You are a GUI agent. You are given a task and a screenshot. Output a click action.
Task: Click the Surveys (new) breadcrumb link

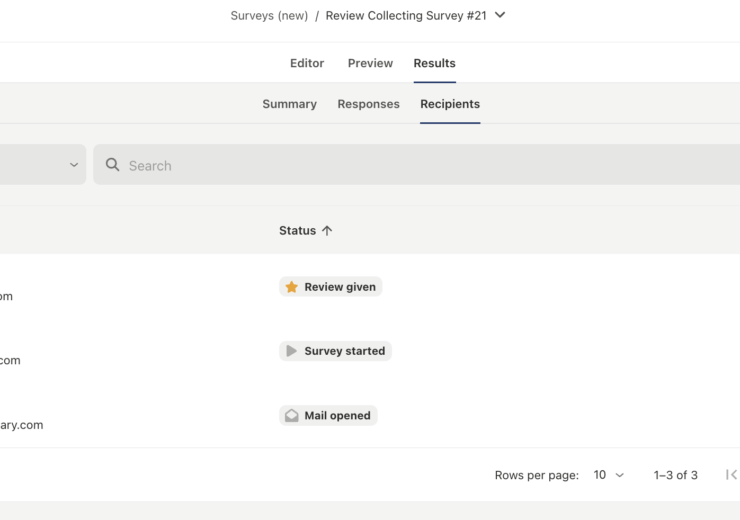tap(269, 16)
